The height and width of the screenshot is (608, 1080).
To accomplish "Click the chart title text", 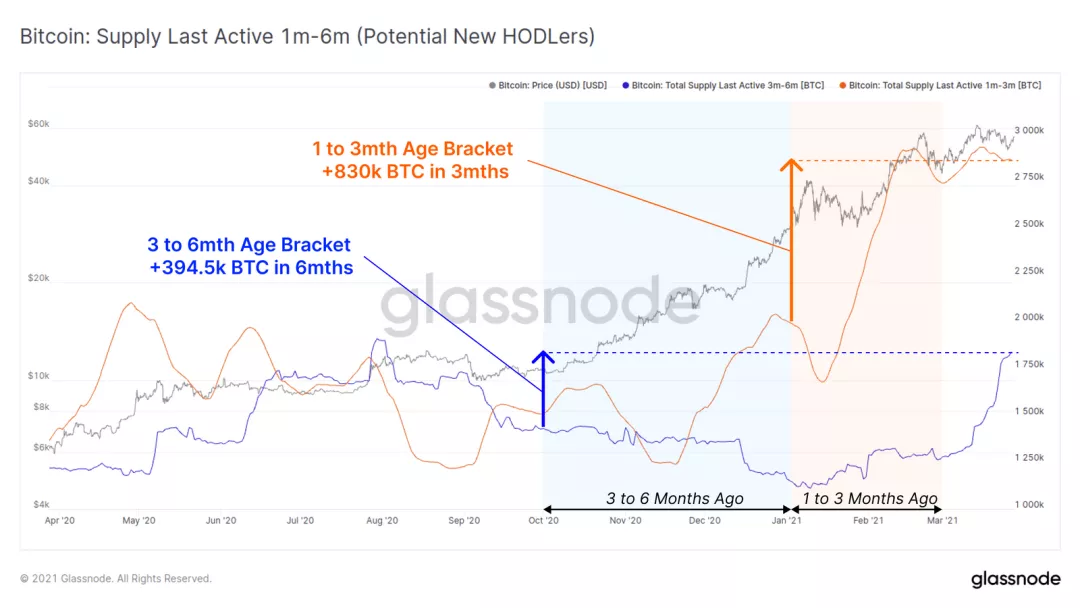I will 307,36.
